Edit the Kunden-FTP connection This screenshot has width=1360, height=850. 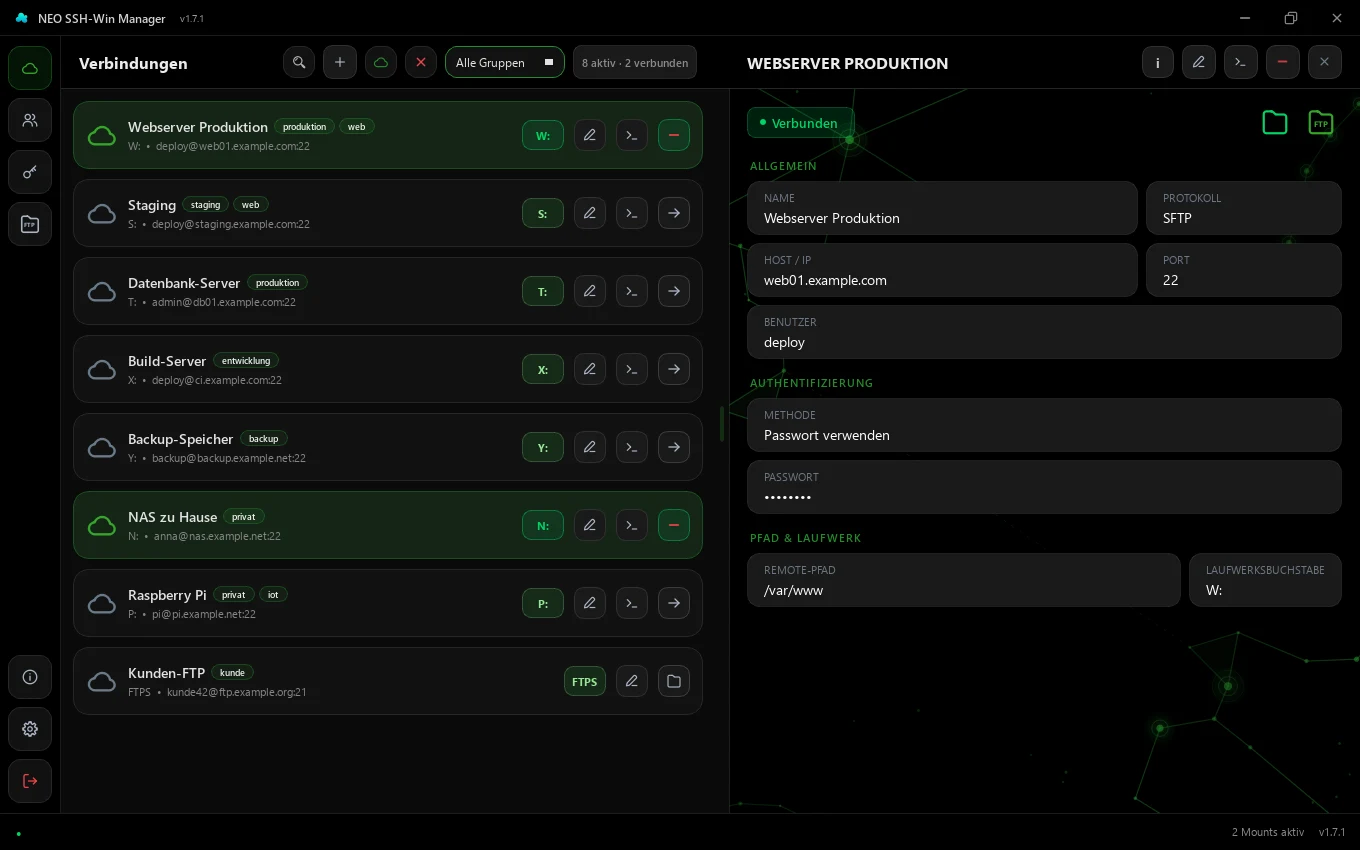632,681
